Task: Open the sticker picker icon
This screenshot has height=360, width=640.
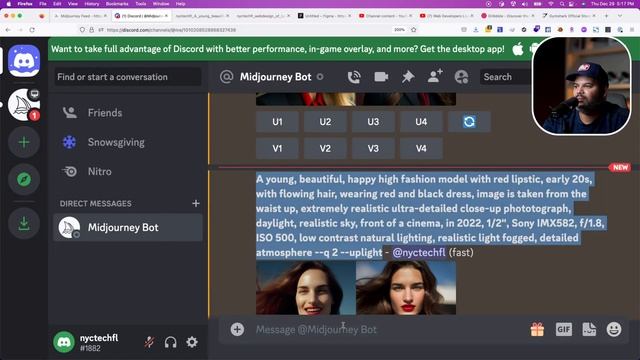Action: [x=589, y=329]
